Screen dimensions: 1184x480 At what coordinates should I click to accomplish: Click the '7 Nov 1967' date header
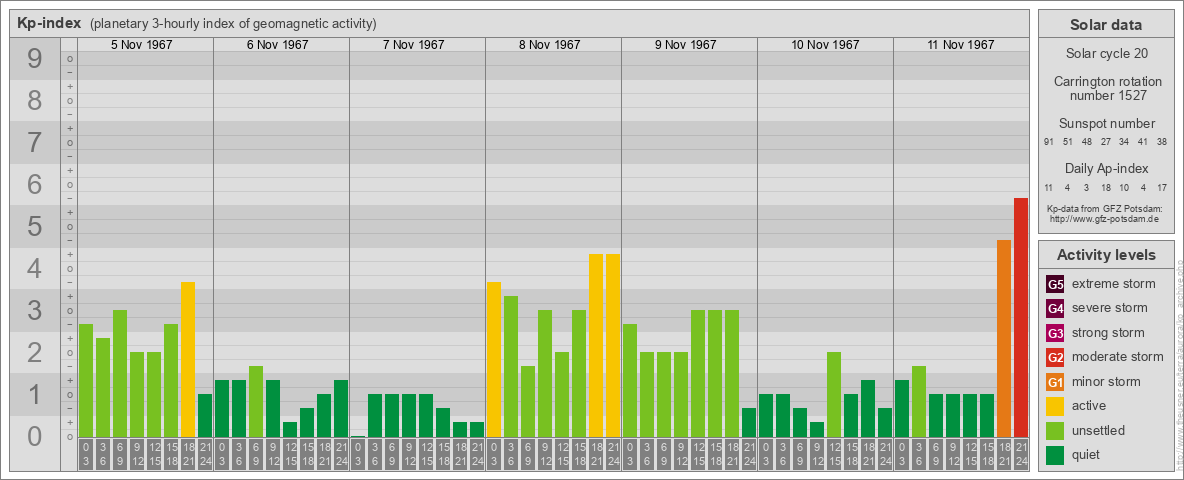tap(413, 45)
